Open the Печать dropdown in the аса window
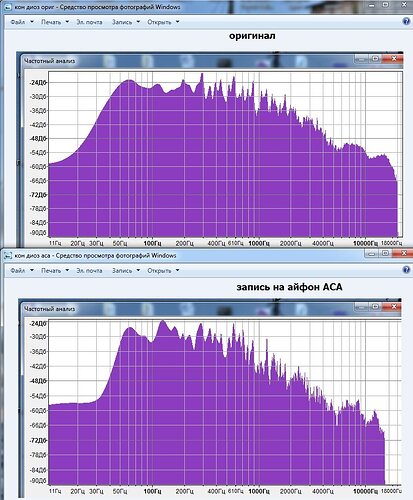The image size is (413, 500). pyautogui.click(x=55, y=270)
